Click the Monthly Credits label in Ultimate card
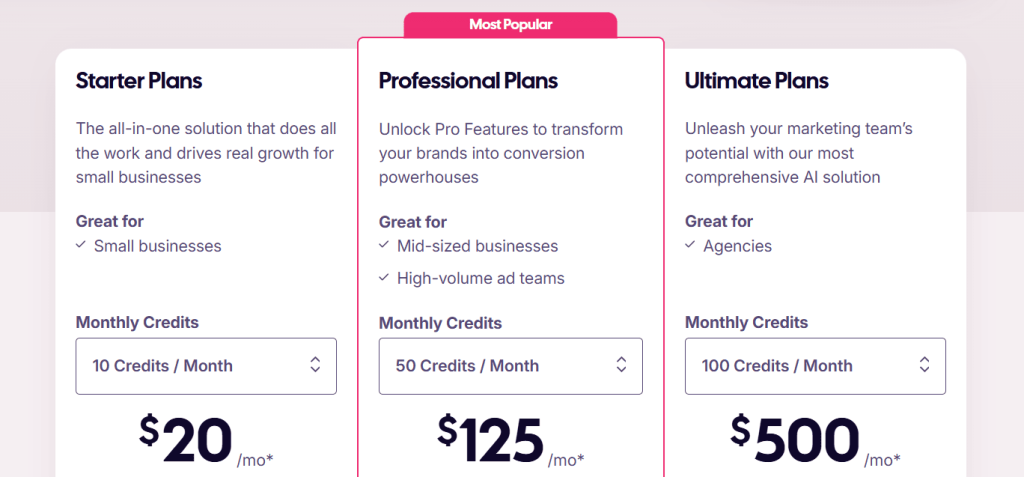1024x477 pixels. pos(746,322)
